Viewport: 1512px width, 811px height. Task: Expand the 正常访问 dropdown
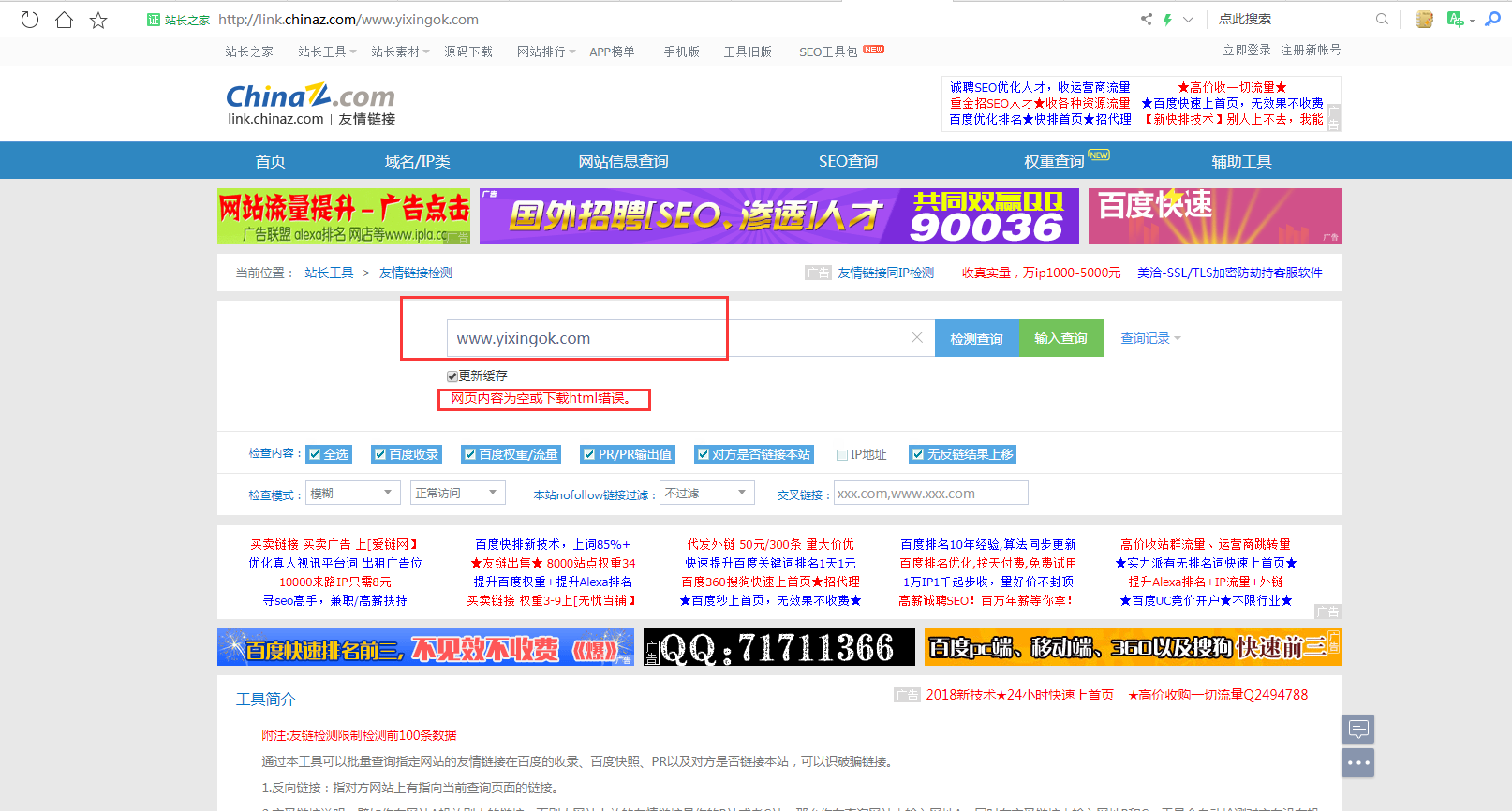[457, 493]
